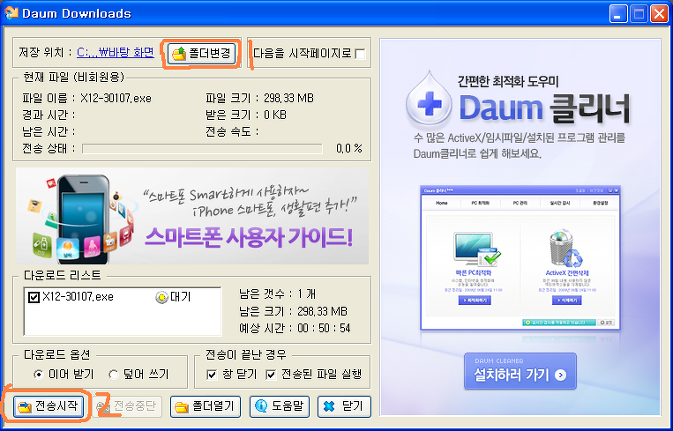Close the Daum Downloads window
Viewport: 673px width, 431px height.
pyautogui.click(x=659, y=14)
